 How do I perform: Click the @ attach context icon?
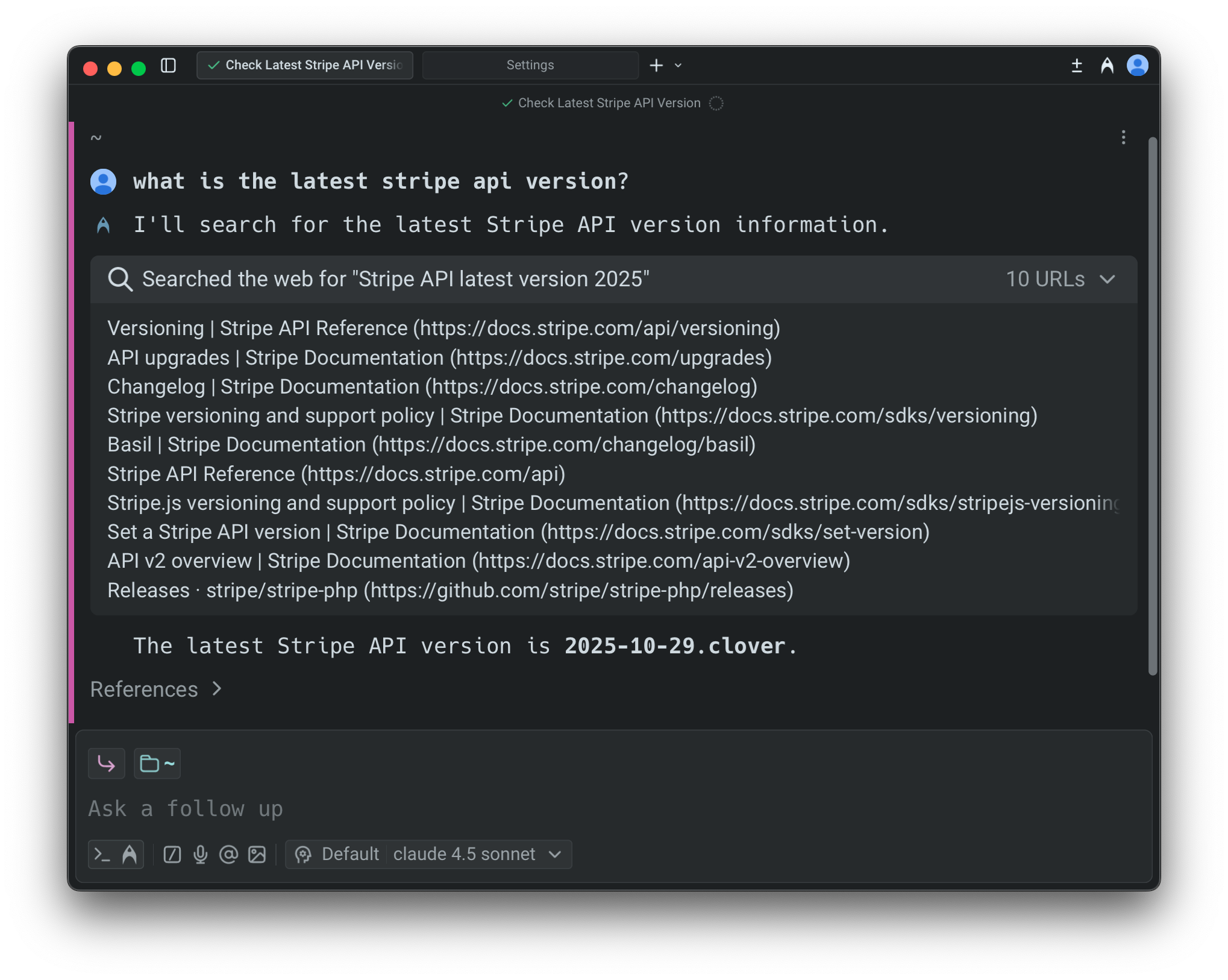coord(228,855)
